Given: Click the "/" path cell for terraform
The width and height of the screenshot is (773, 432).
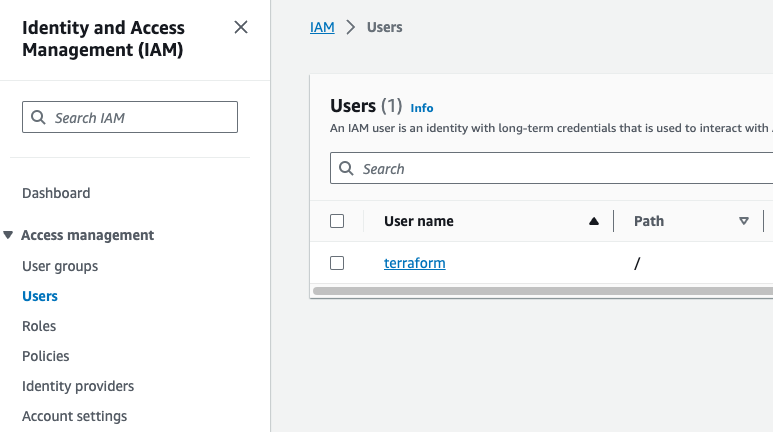Looking at the screenshot, I should click(637, 263).
